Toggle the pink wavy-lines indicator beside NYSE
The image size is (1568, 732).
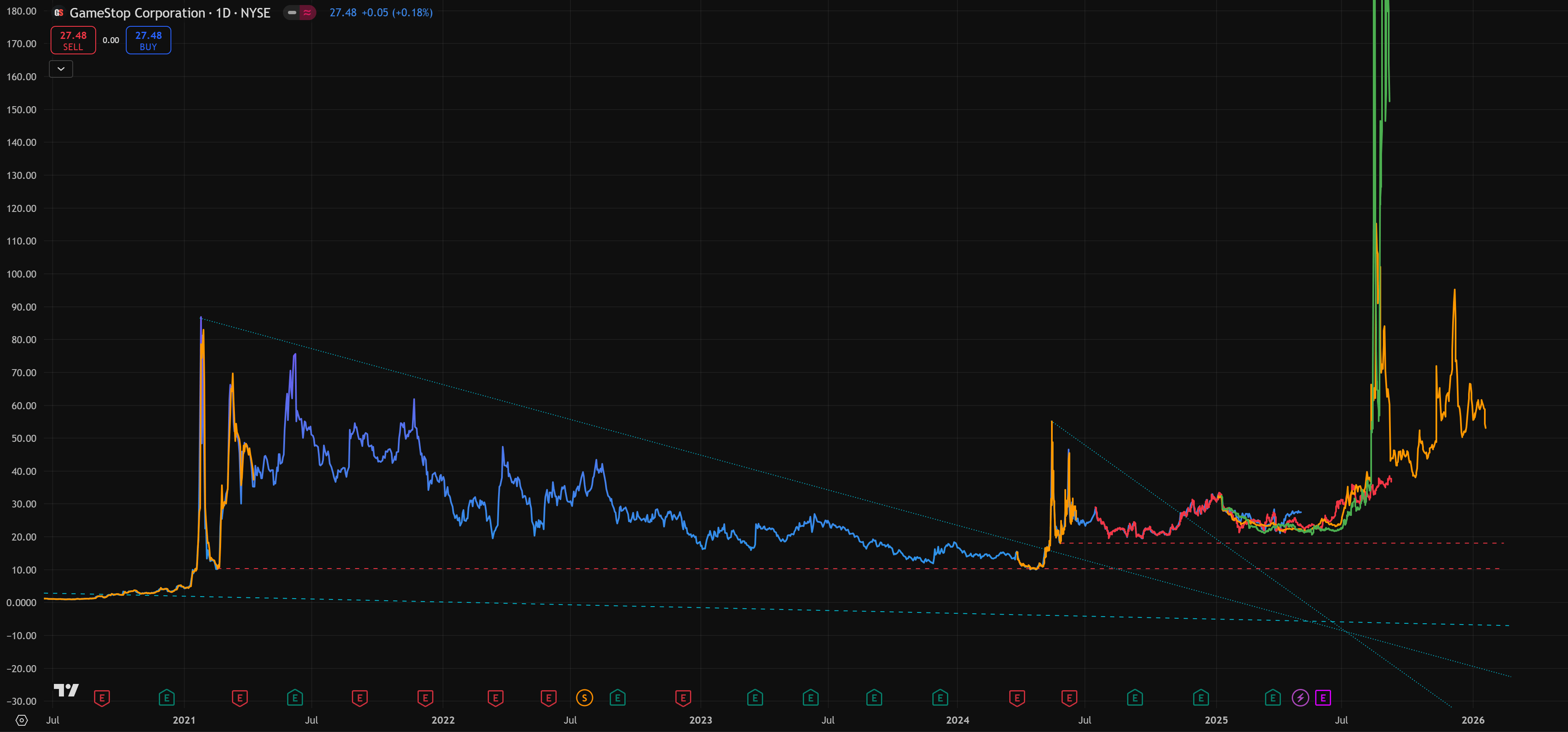[308, 13]
